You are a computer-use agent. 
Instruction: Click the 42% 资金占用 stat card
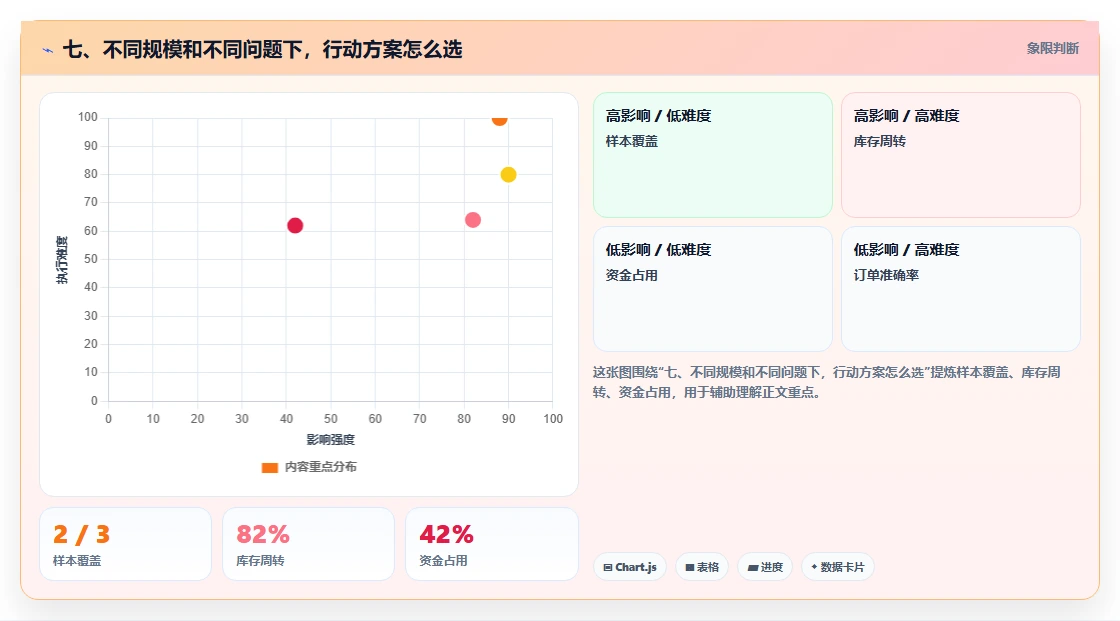(x=491, y=544)
